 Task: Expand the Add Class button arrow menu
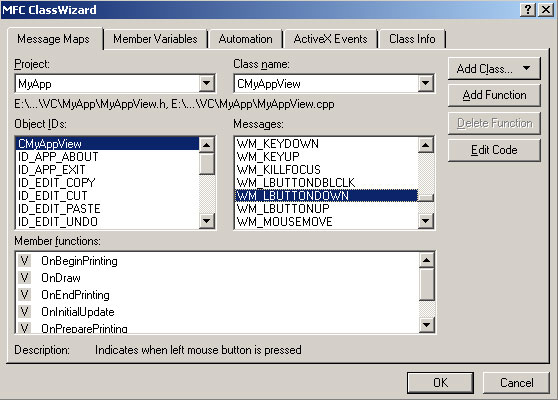point(526,68)
